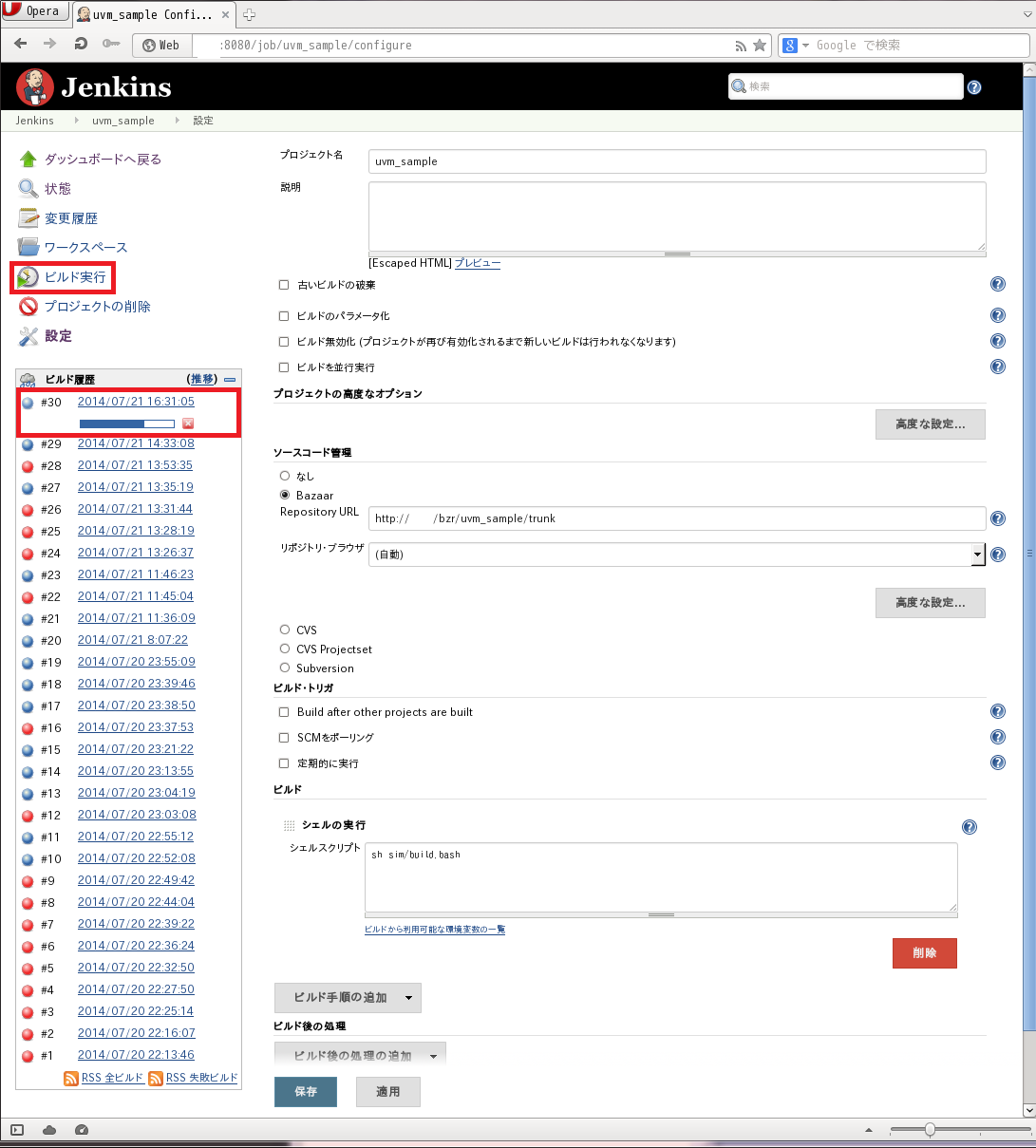Viewport: 1036px width, 1148px height.
Task: Select uvm_sample Config browser tab
Action: click(154, 14)
